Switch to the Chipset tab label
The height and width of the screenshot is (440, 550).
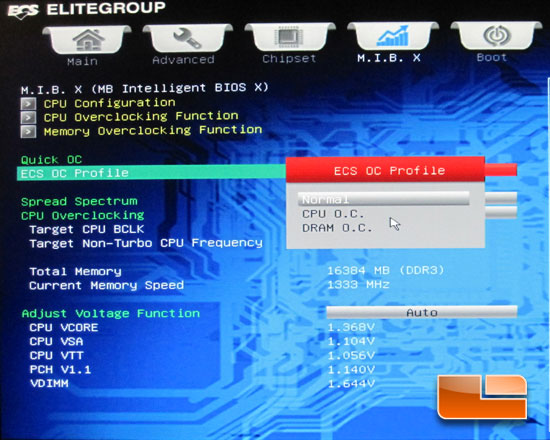(289, 58)
